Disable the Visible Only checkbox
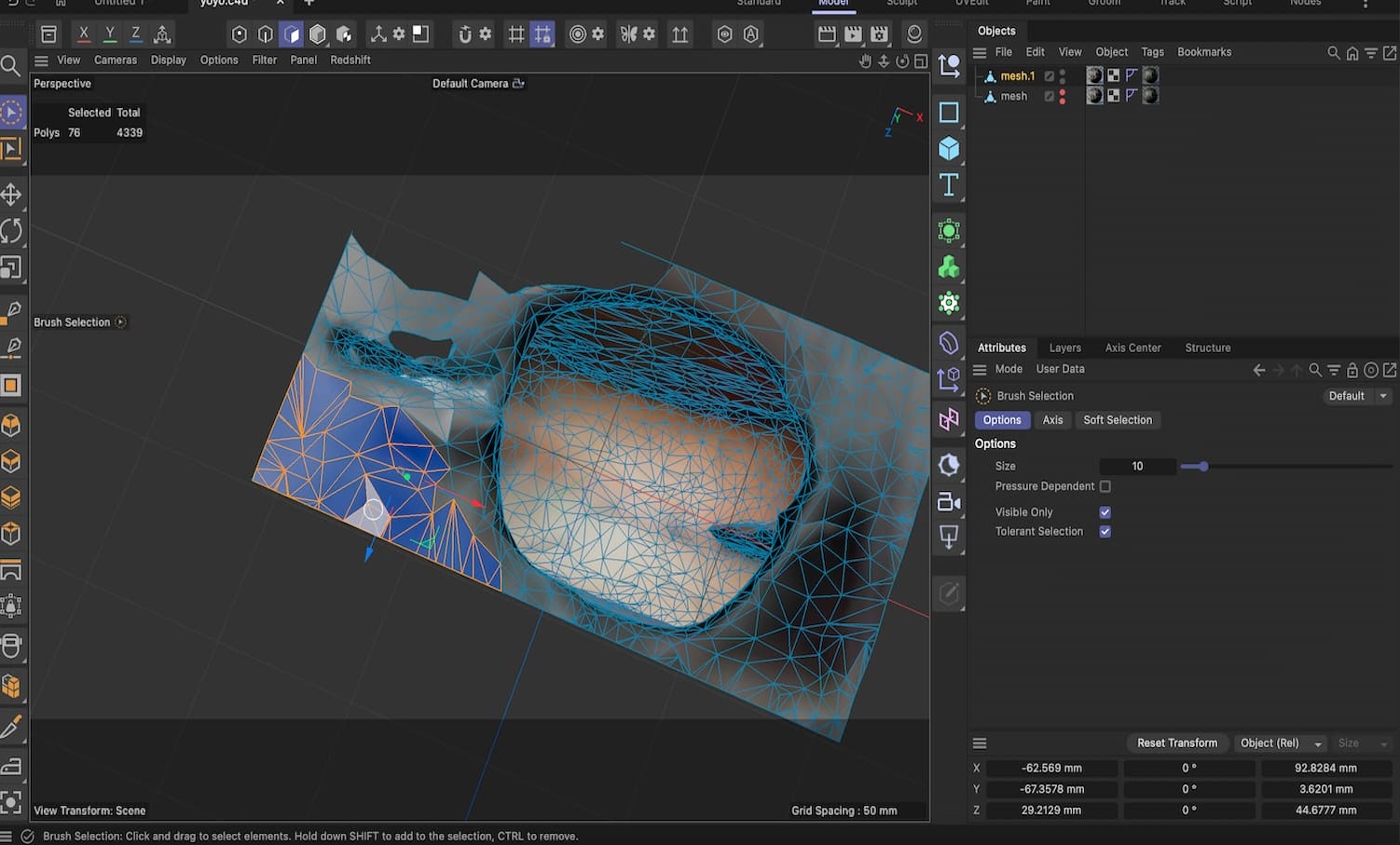Viewport: 1400px width, 845px height. (x=1105, y=511)
